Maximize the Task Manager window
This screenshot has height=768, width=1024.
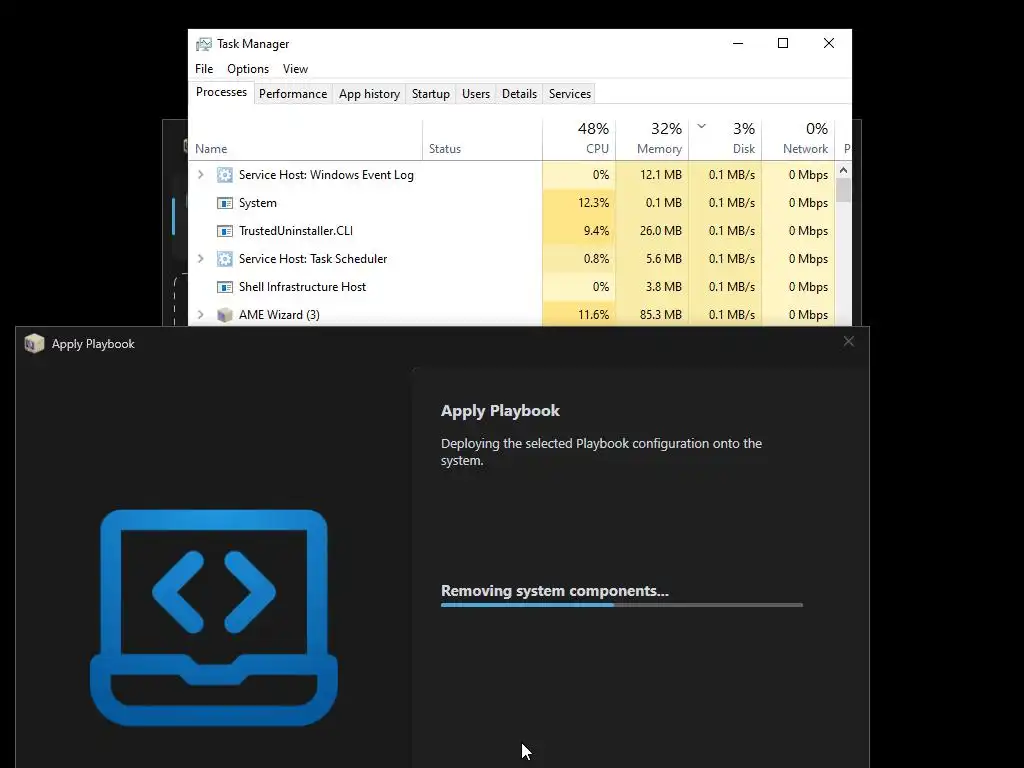(783, 43)
